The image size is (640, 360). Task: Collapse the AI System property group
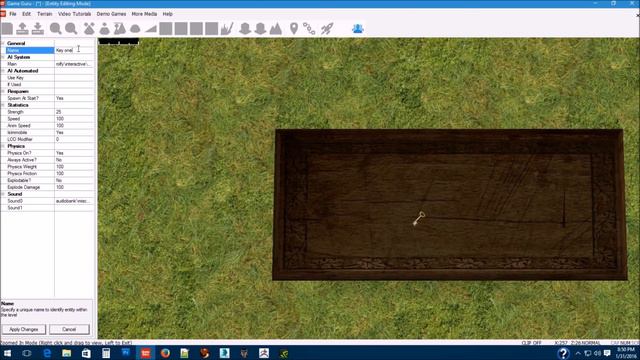click(x=3, y=57)
